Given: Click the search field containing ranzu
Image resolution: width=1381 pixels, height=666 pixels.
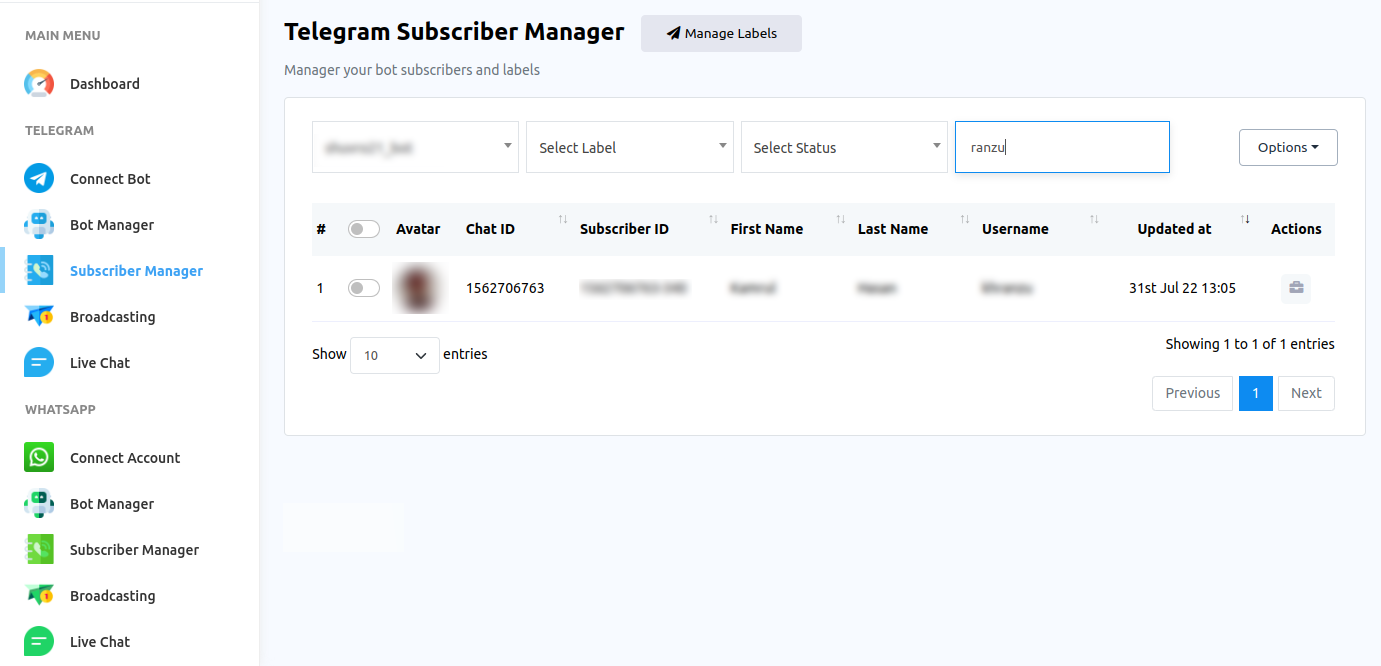Looking at the screenshot, I should [1062, 147].
